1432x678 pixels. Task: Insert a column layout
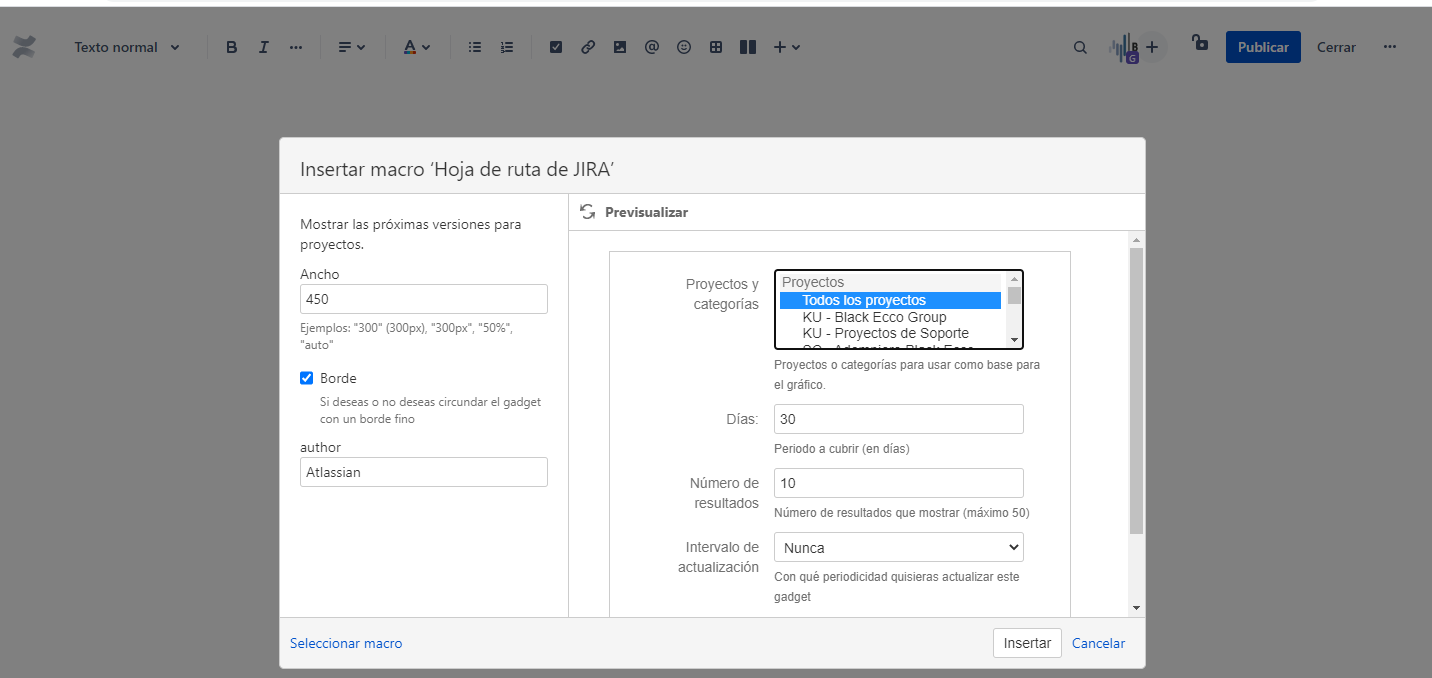(x=748, y=47)
